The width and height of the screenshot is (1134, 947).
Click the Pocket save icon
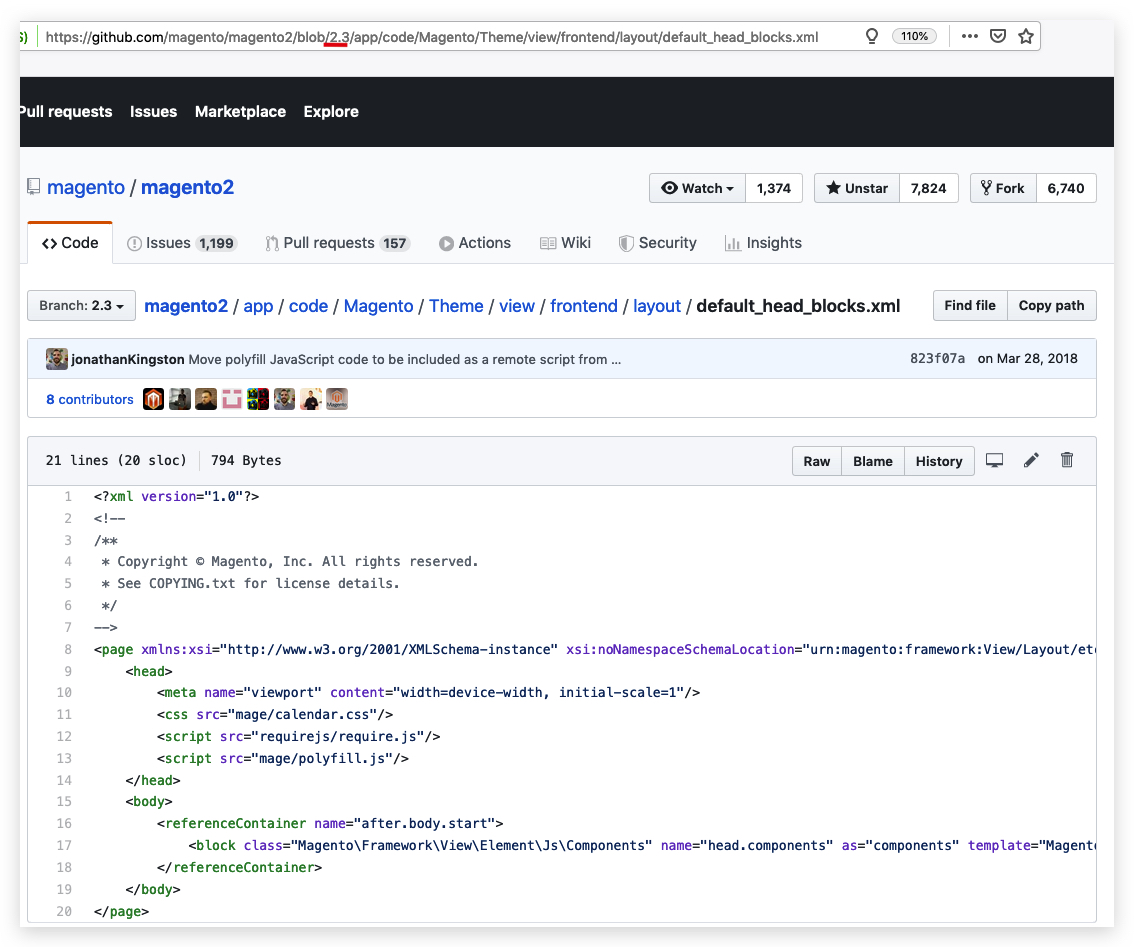coord(998,36)
